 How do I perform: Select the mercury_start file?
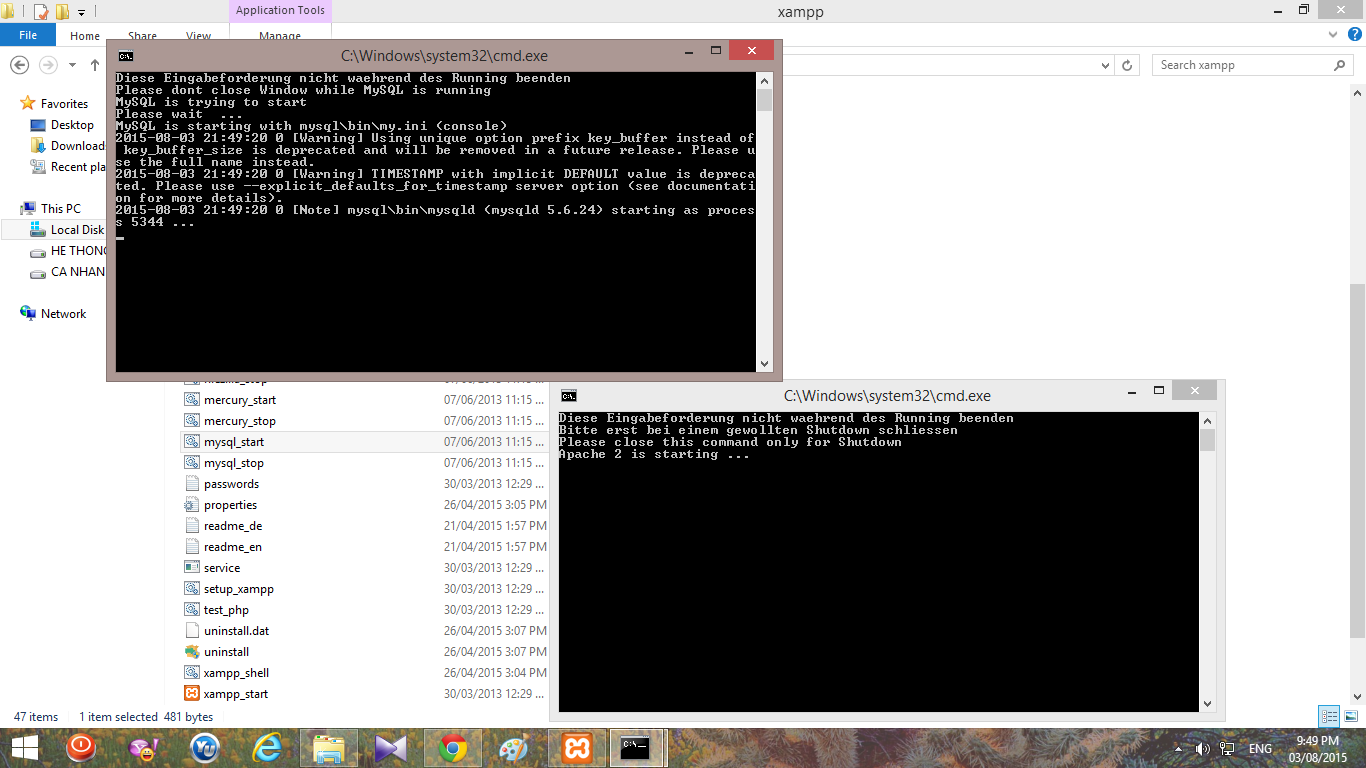pos(239,400)
